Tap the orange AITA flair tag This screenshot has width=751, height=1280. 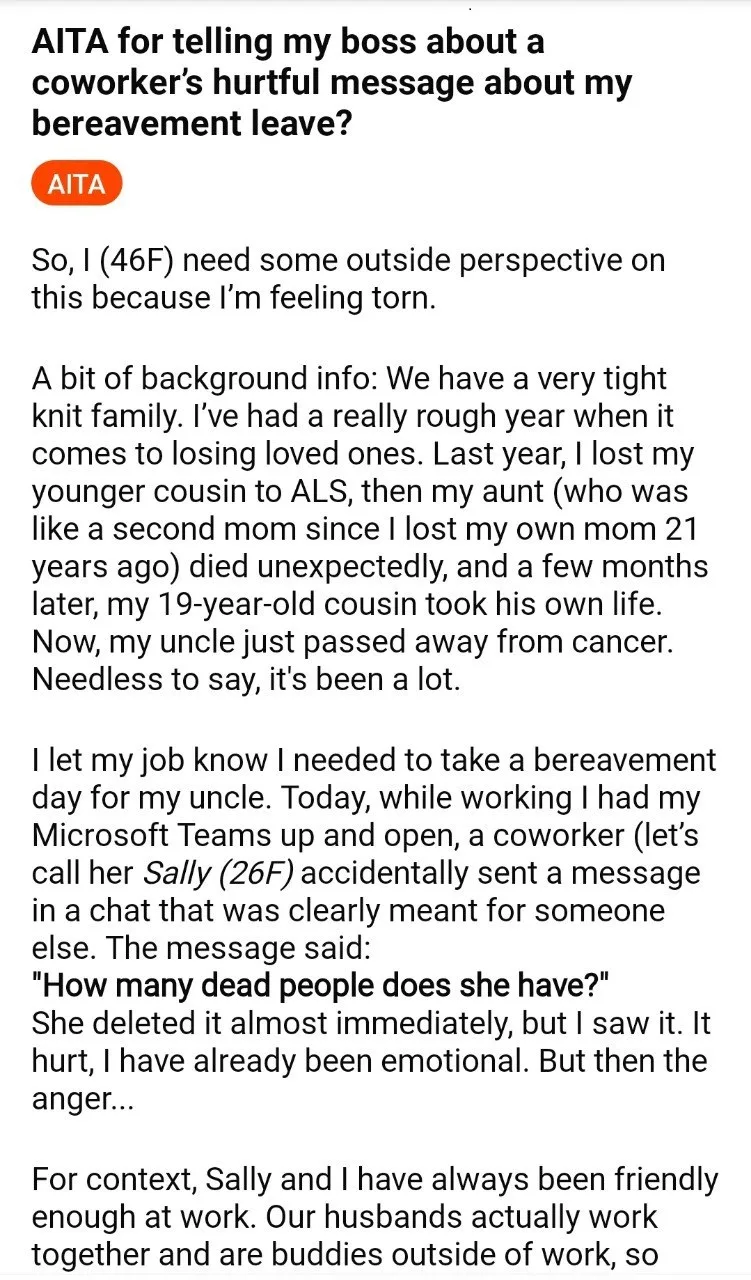77,185
